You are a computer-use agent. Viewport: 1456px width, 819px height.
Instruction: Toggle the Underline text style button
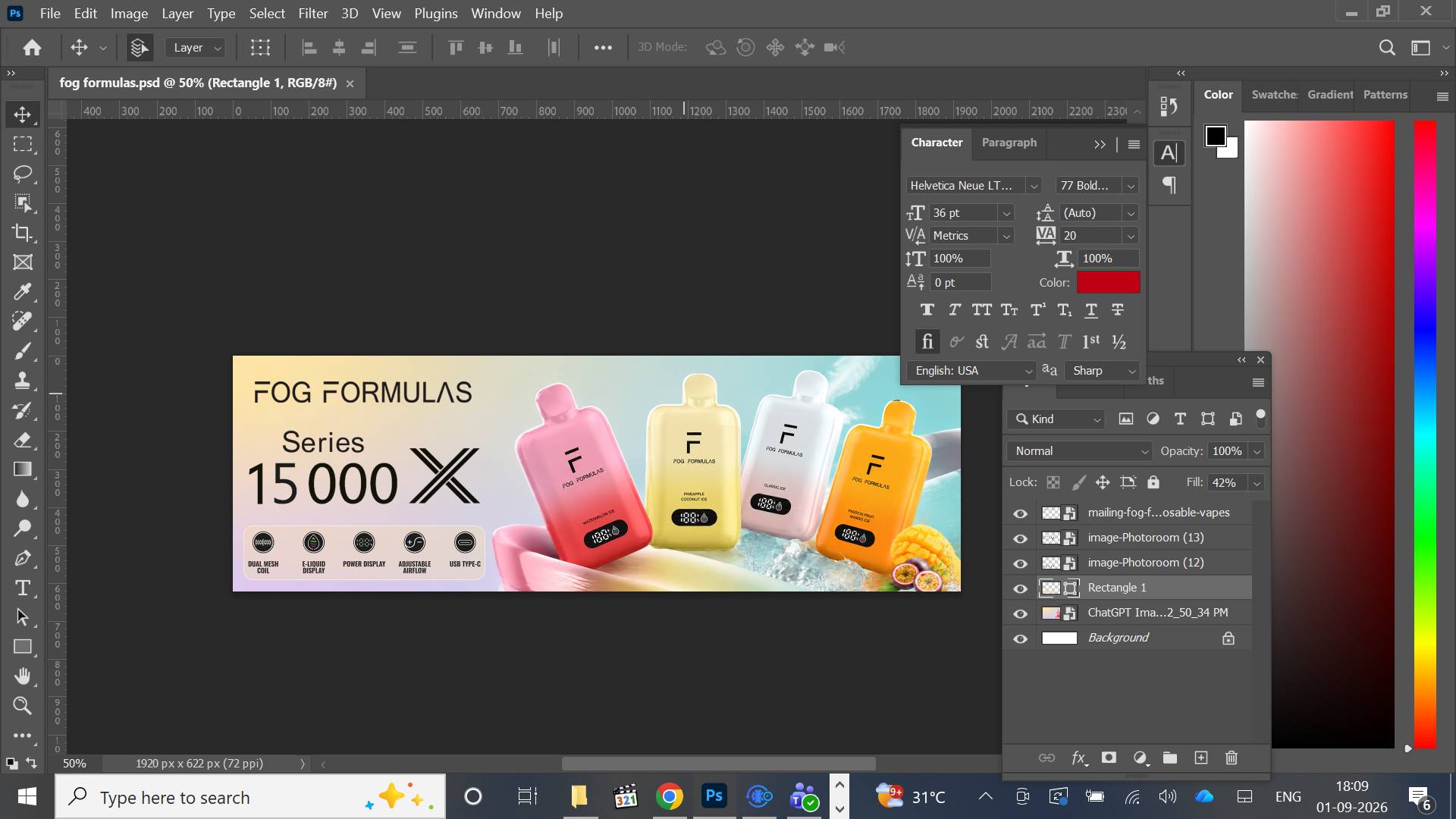pos(1091,310)
